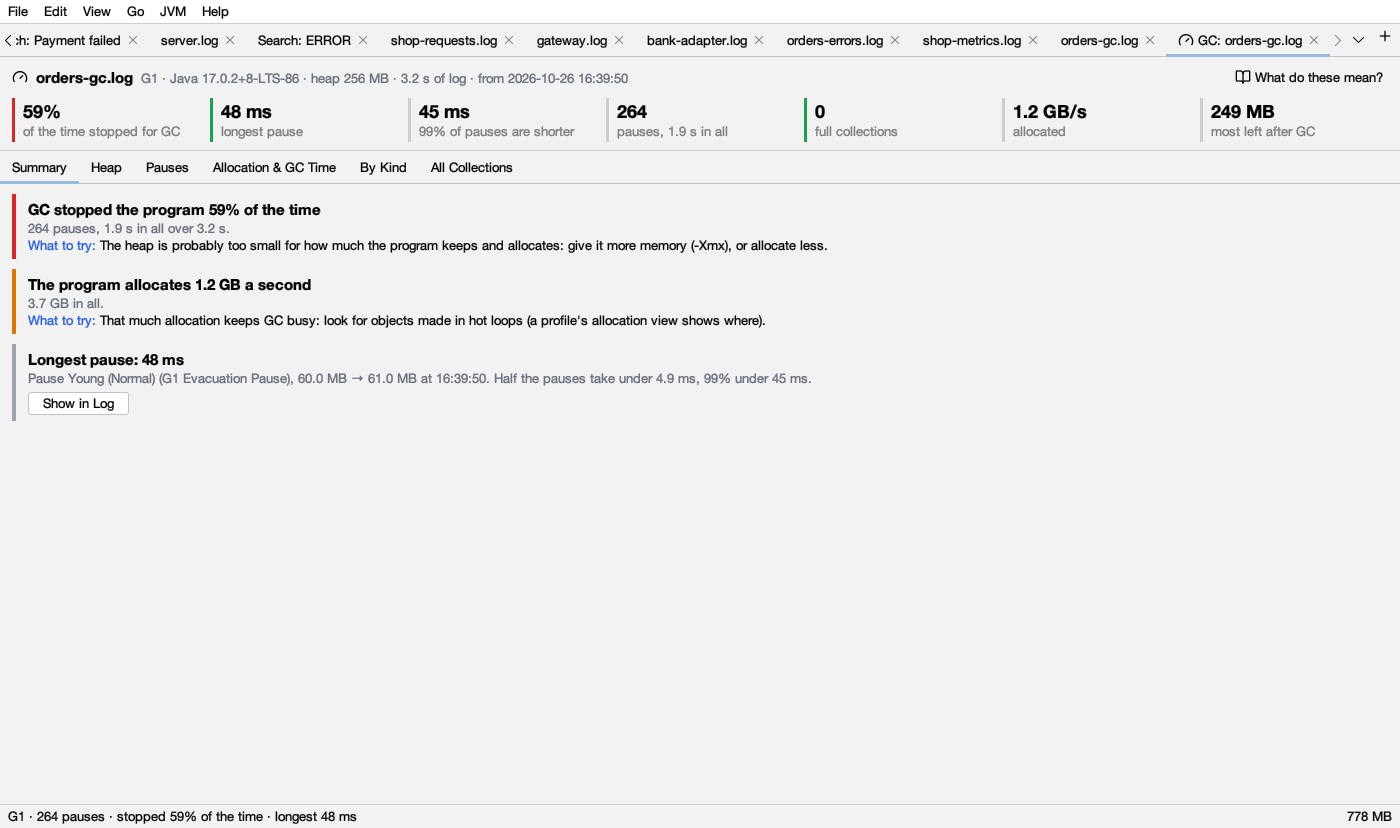Close the server.log tab
This screenshot has height=828, width=1400.
pyautogui.click(x=230, y=40)
